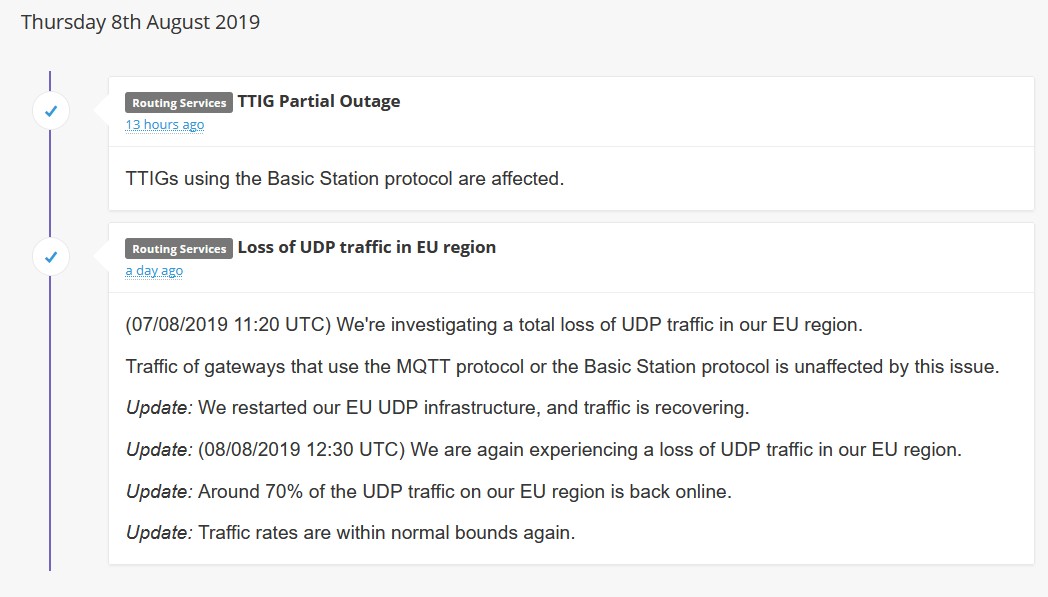The width and height of the screenshot is (1048, 597).
Task: Click the "13 hours ago" timestamp link
Action: point(164,125)
